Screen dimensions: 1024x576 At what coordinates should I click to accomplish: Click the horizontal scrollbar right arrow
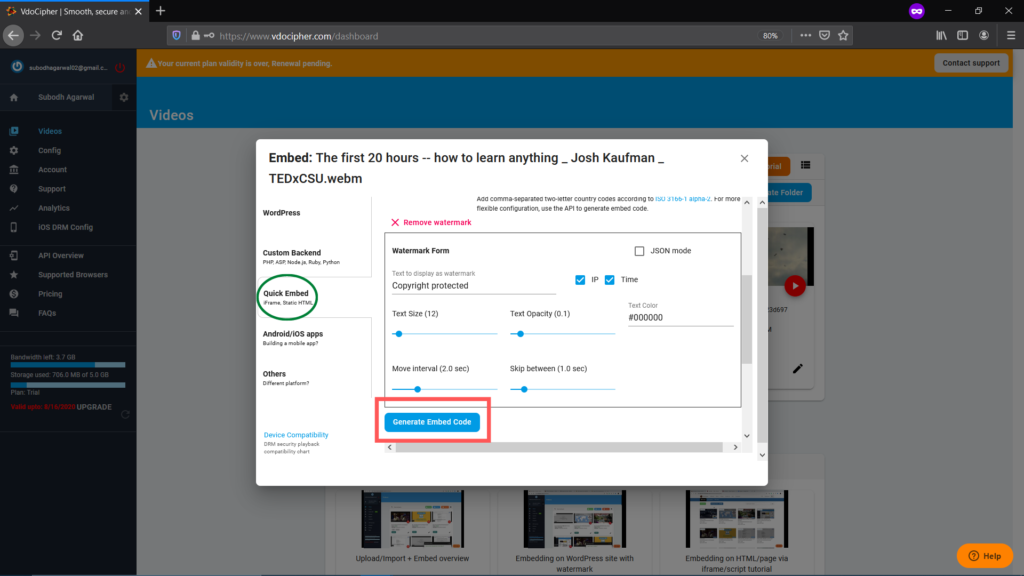[x=735, y=447]
